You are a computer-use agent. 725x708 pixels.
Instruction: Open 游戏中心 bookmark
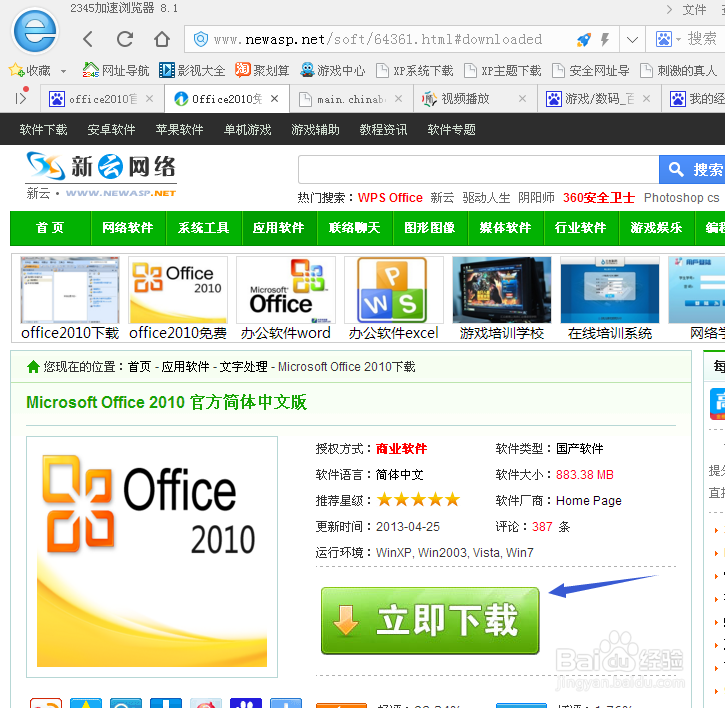[332, 70]
